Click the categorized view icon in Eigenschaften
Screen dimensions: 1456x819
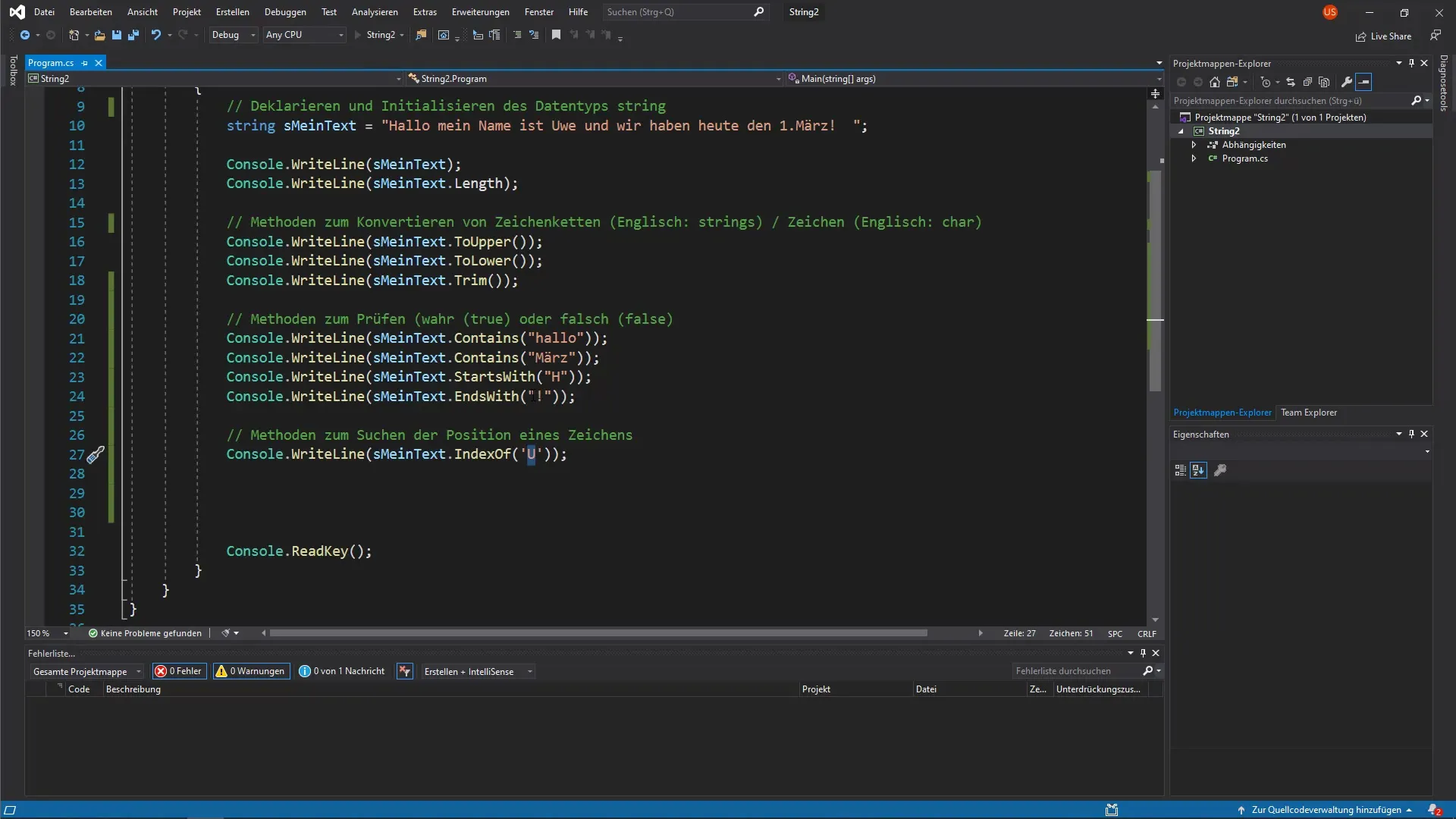(1180, 470)
